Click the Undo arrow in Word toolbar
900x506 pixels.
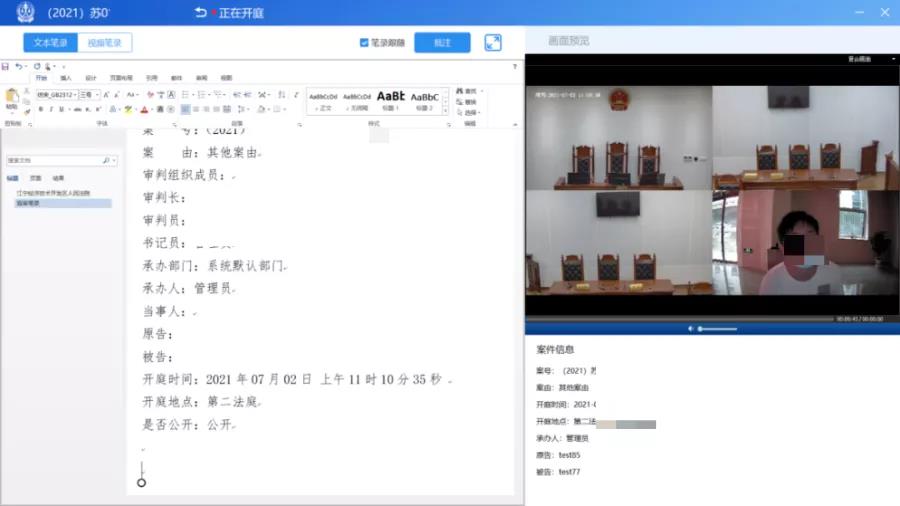18,66
